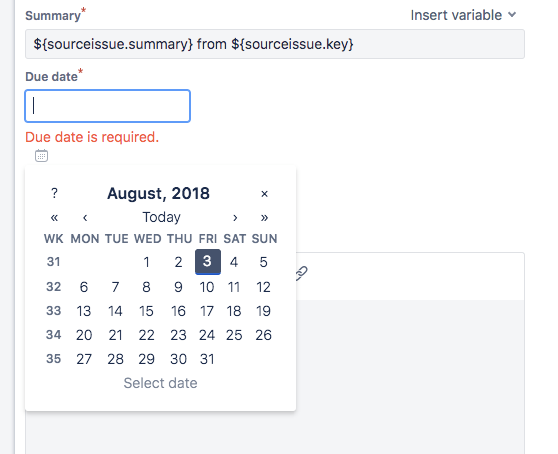Click the Summary text field
558x454 pixels.
[275, 44]
